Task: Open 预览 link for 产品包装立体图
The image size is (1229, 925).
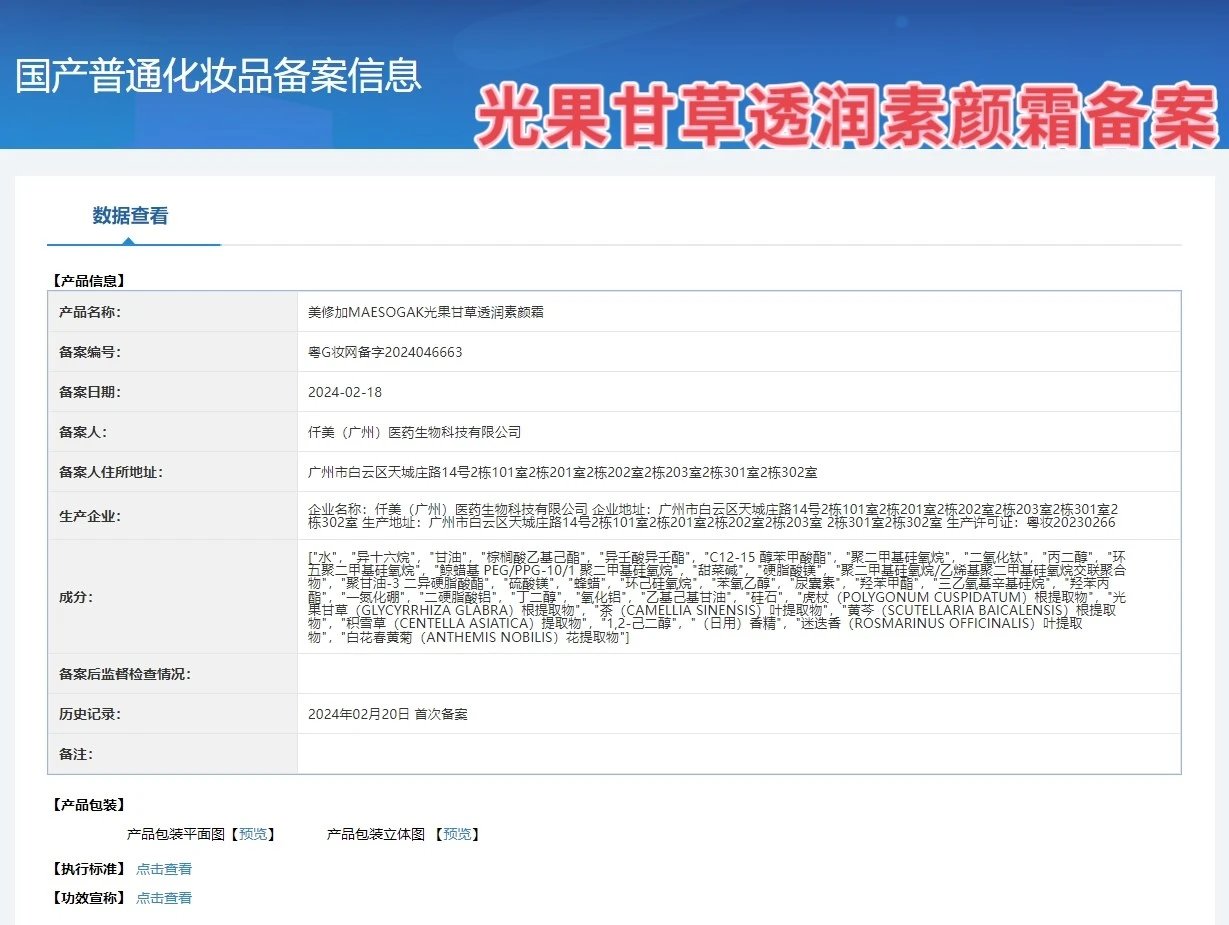Action: (457, 834)
